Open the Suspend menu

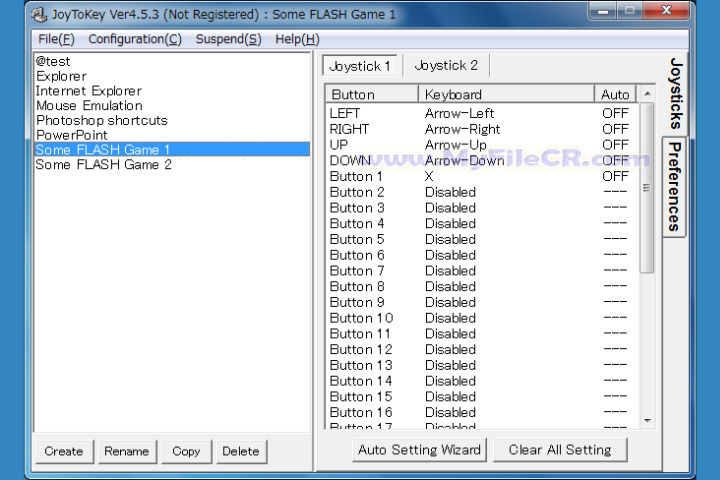tap(228, 40)
